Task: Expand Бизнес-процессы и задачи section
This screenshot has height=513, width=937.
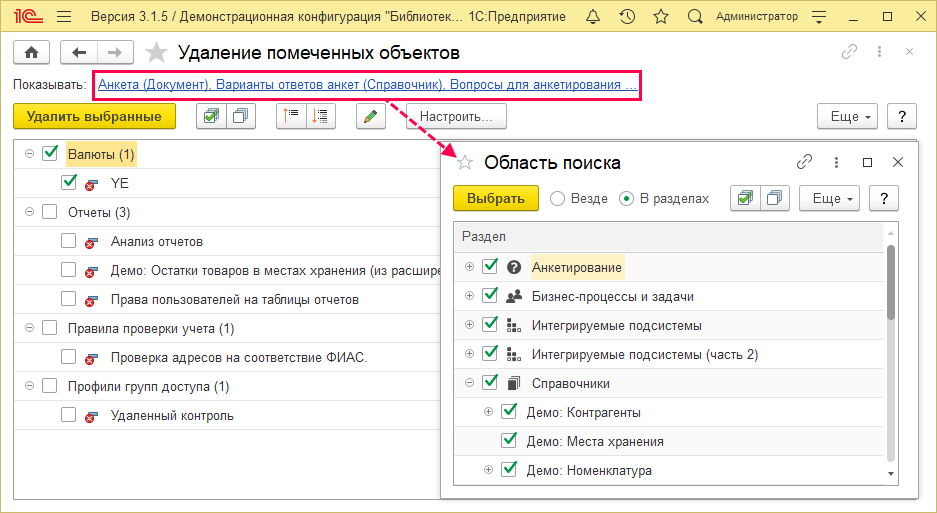Action: point(469,295)
